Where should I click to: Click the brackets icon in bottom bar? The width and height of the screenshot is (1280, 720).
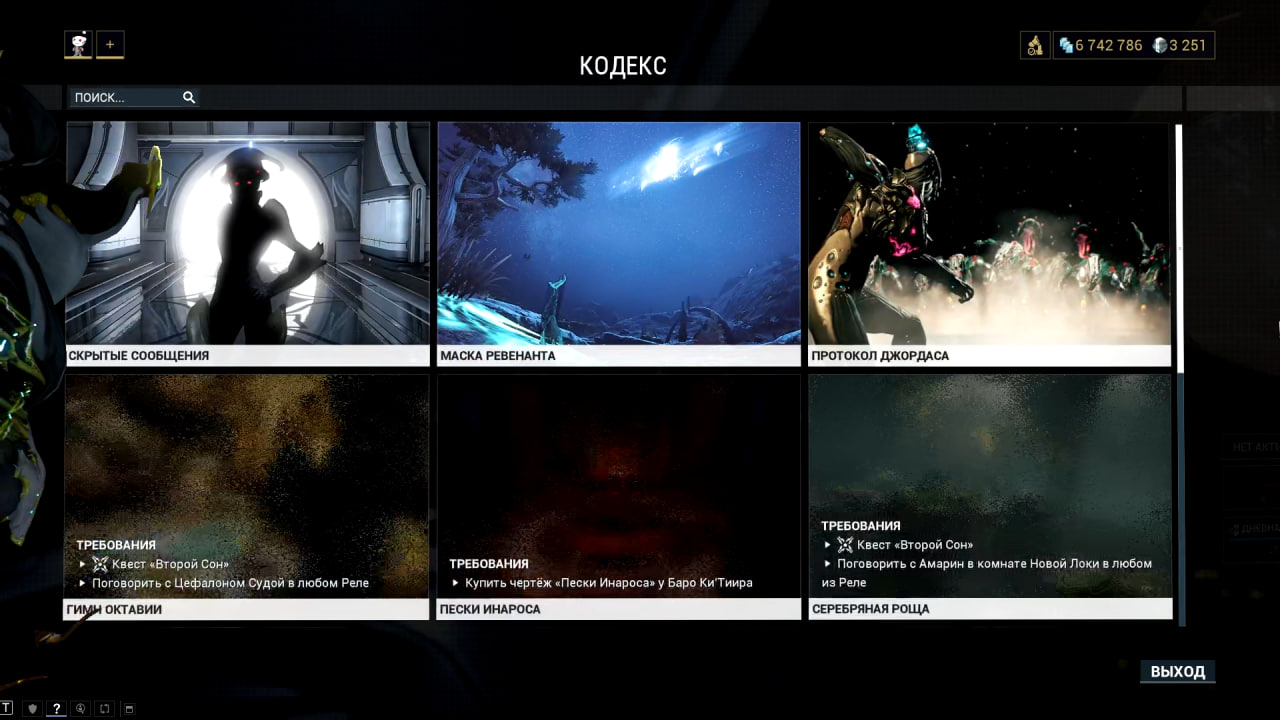point(105,708)
